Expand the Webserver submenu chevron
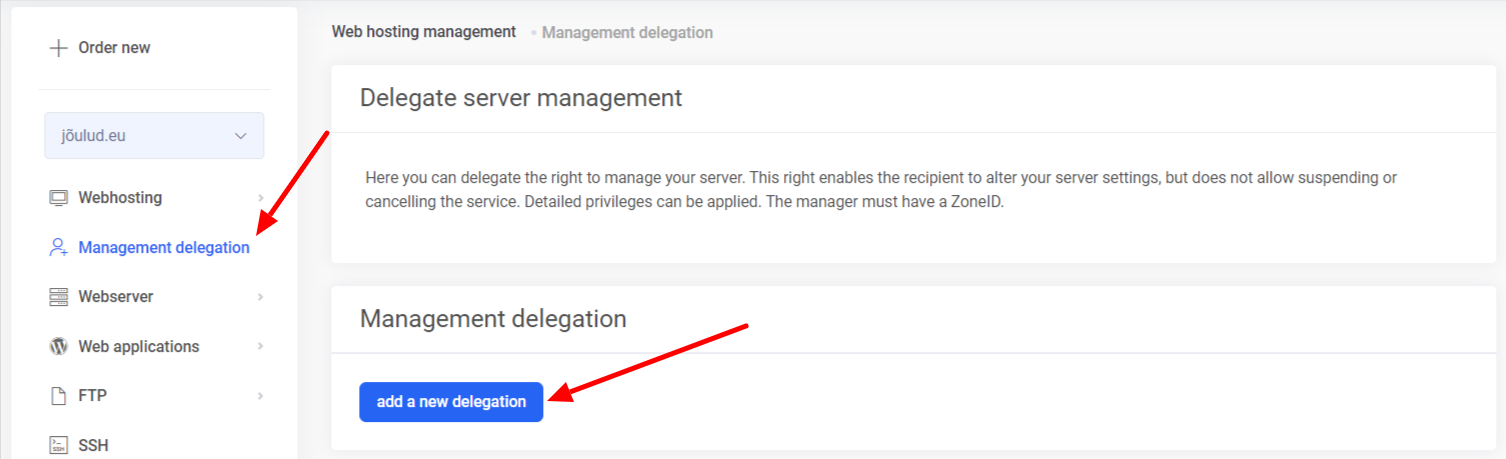Screen dimensions: 1506x459 [260, 297]
